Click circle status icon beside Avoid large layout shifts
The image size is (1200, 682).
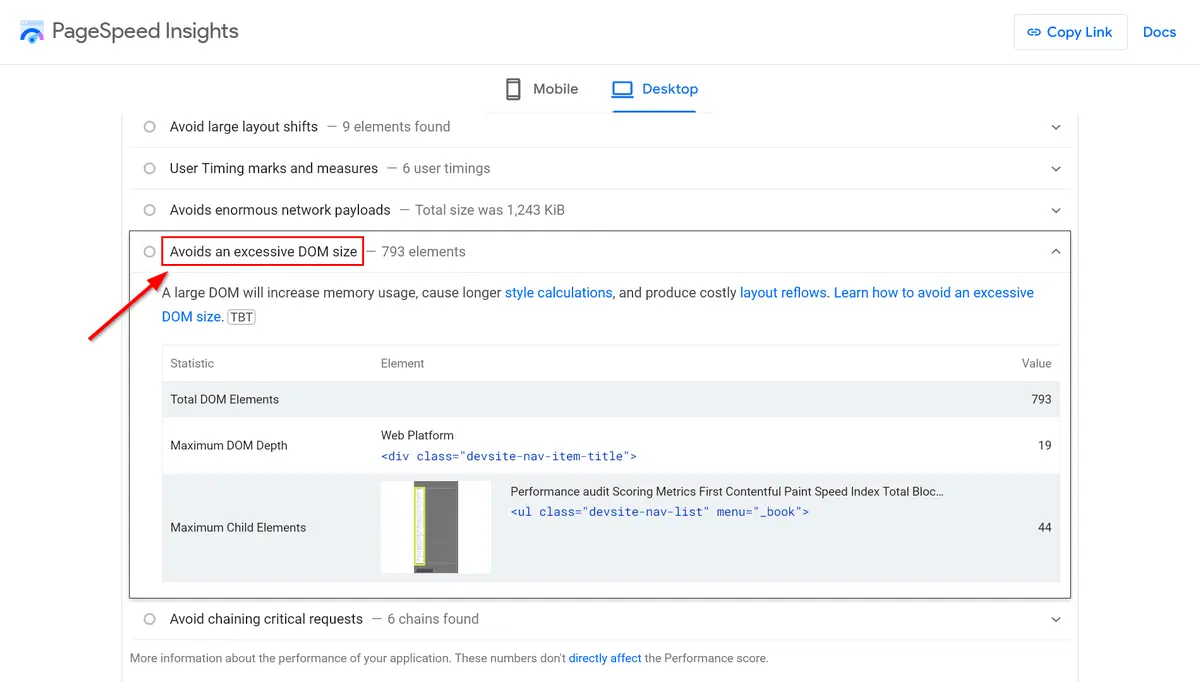150,127
